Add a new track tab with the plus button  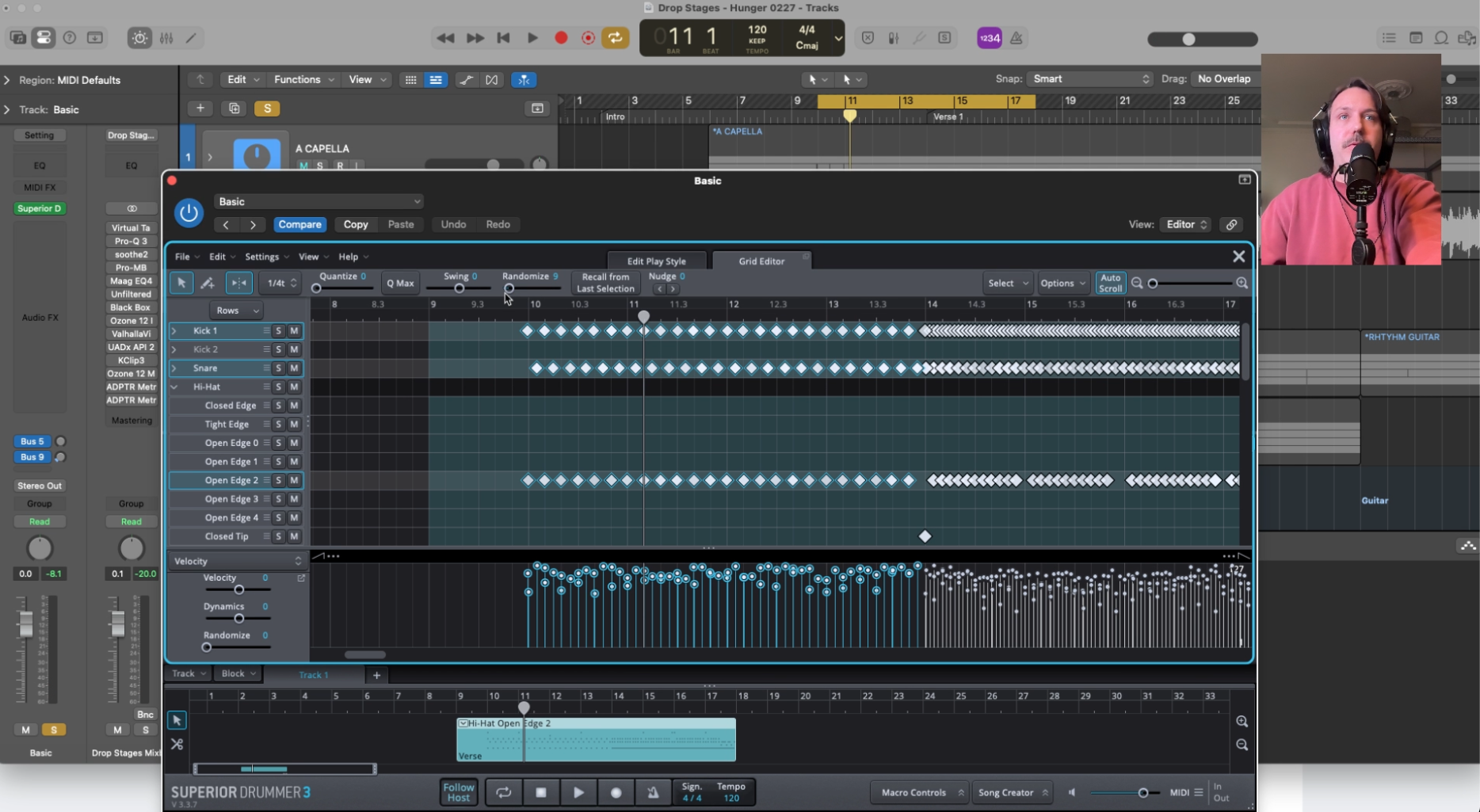click(376, 675)
